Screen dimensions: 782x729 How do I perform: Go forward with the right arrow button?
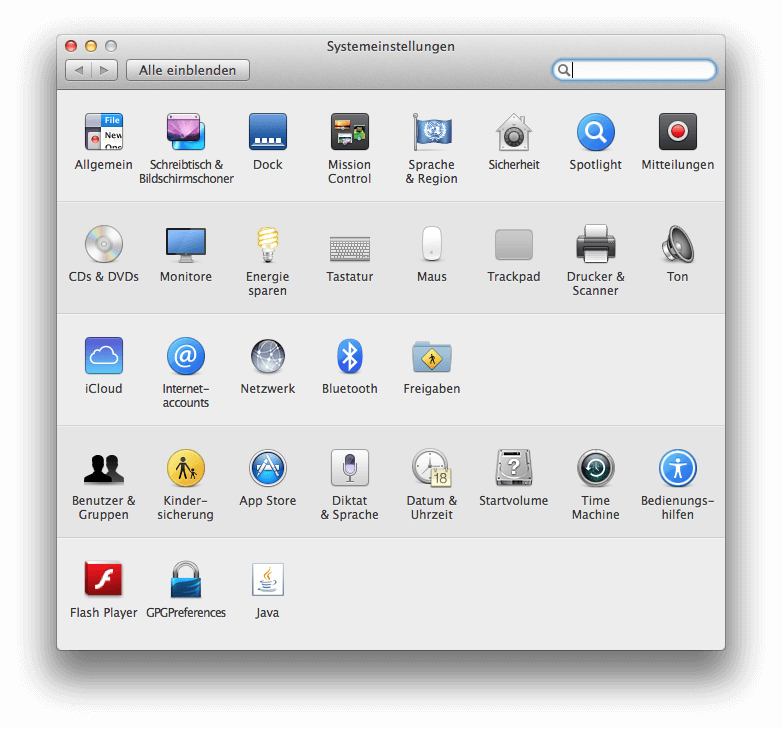(104, 70)
